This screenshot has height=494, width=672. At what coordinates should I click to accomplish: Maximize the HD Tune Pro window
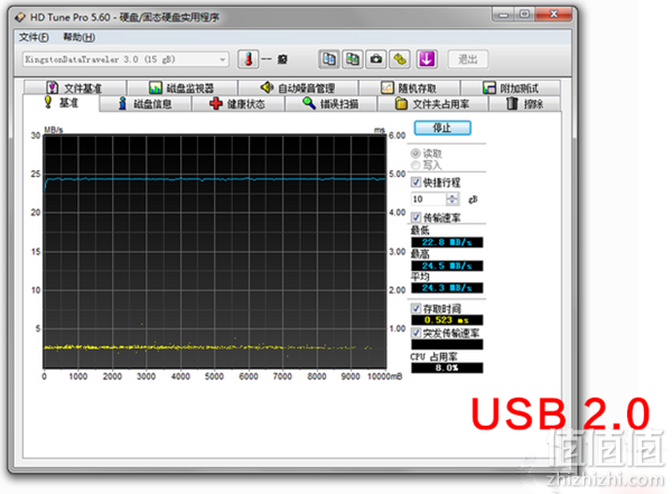(524, 15)
